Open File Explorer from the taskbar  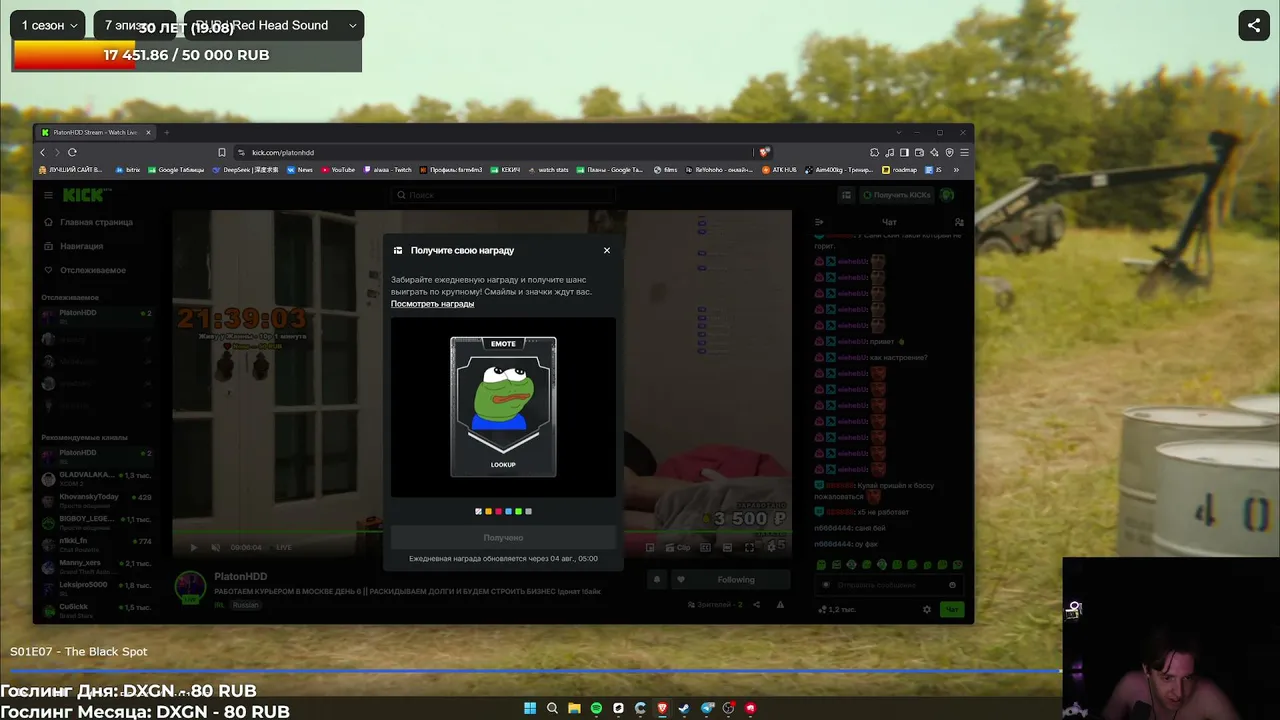tap(574, 708)
